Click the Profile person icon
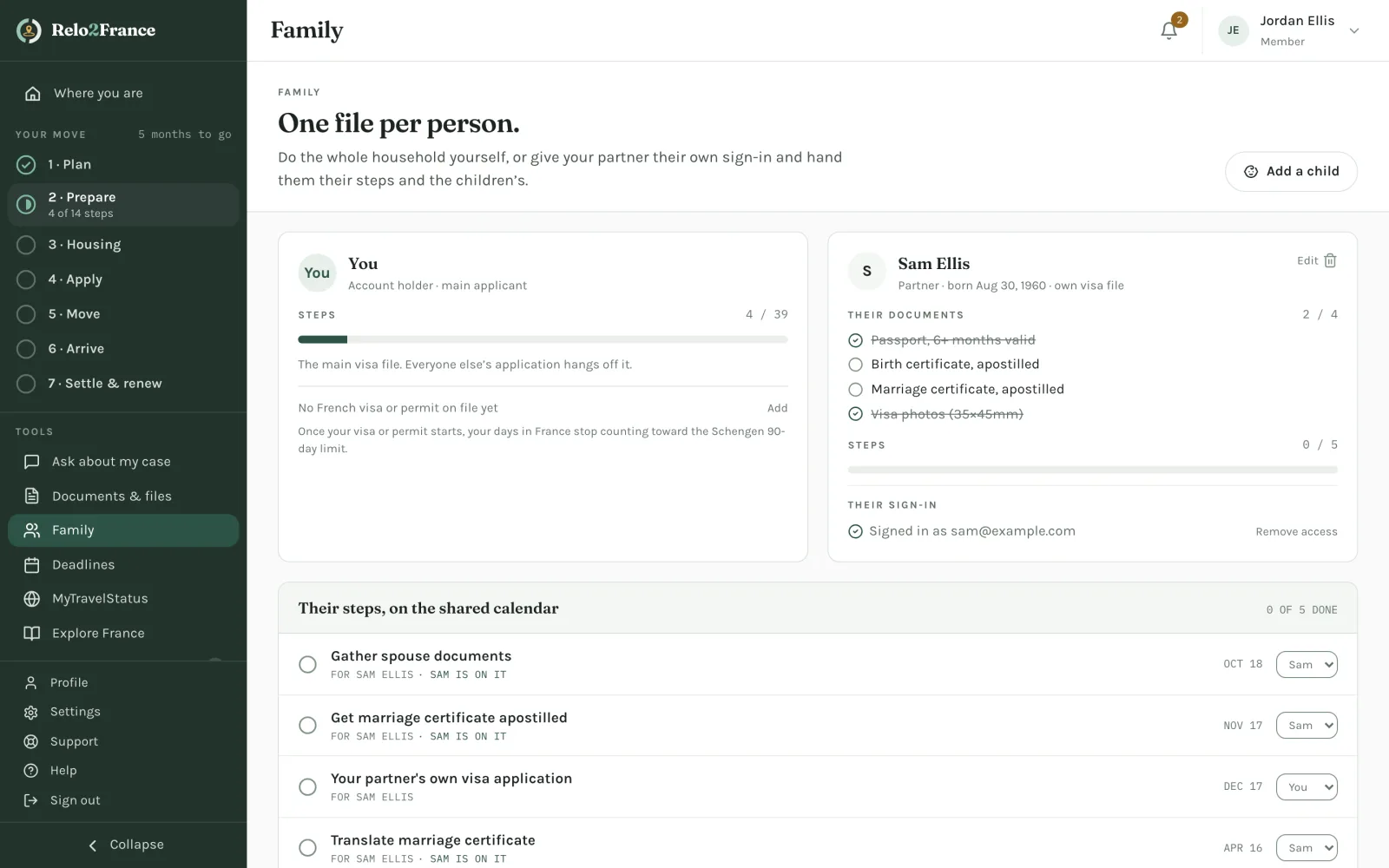Image resolution: width=1389 pixels, height=868 pixels. point(31,683)
